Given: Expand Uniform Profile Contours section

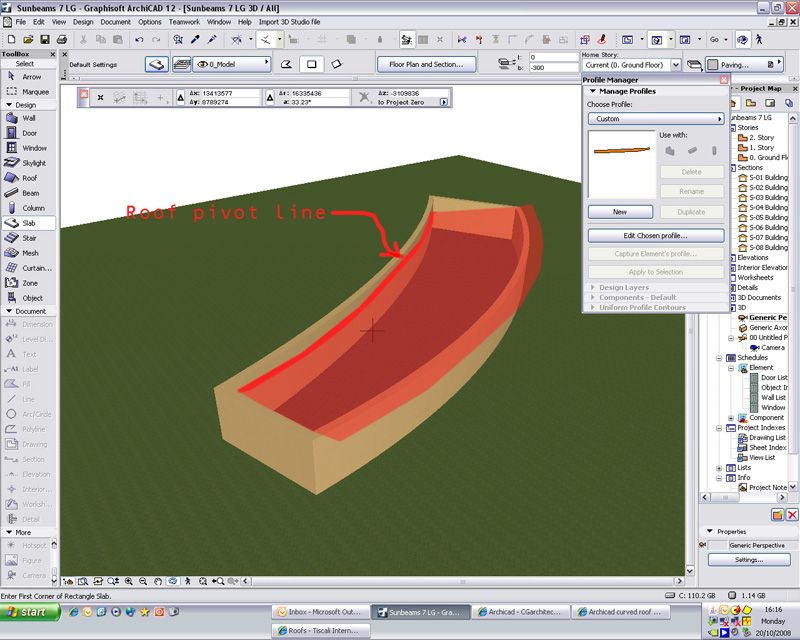Looking at the screenshot, I should [x=593, y=307].
